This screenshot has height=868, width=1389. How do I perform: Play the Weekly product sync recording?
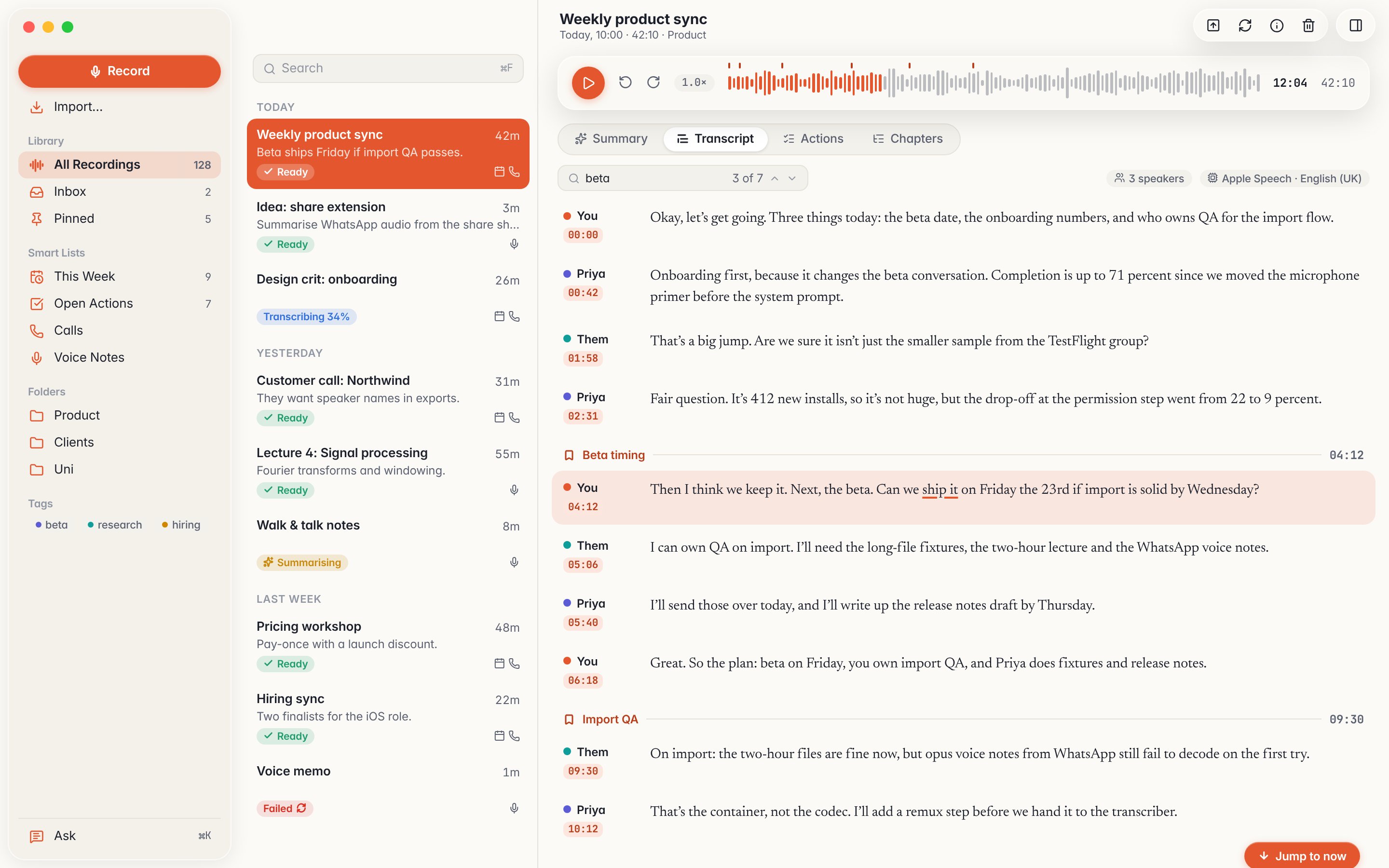[x=588, y=82]
